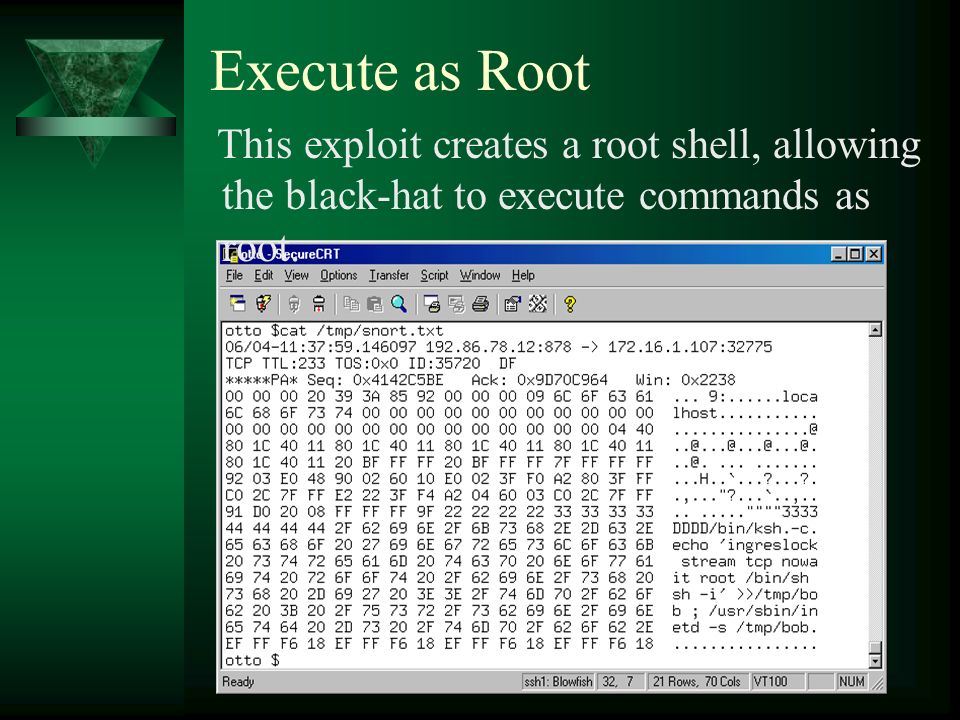Image resolution: width=960 pixels, height=720 pixels.
Task: Click the 'TCP TTL:233' header line
Action: [370, 364]
